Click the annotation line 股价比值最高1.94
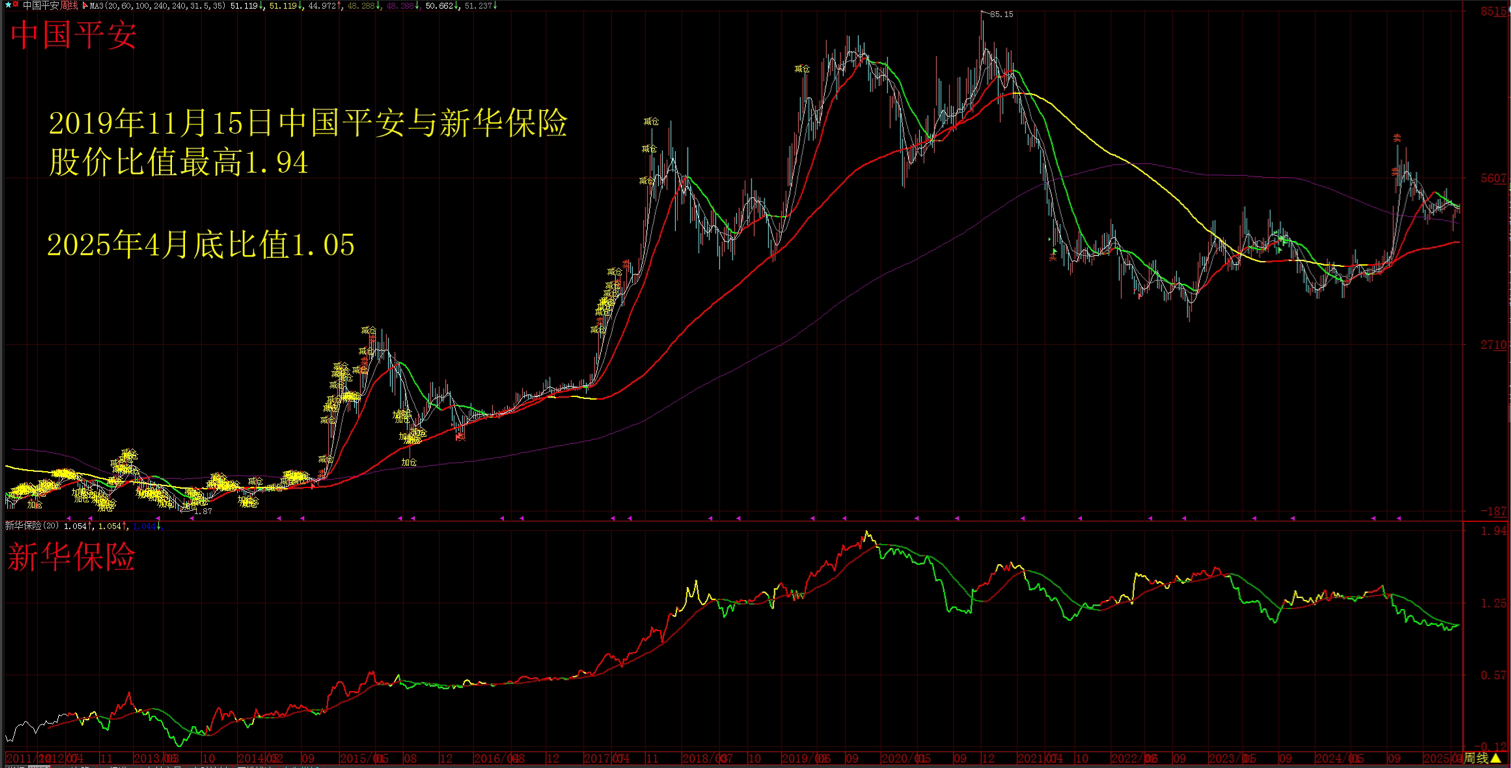This screenshot has width=1511, height=768. (x=178, y=163)
